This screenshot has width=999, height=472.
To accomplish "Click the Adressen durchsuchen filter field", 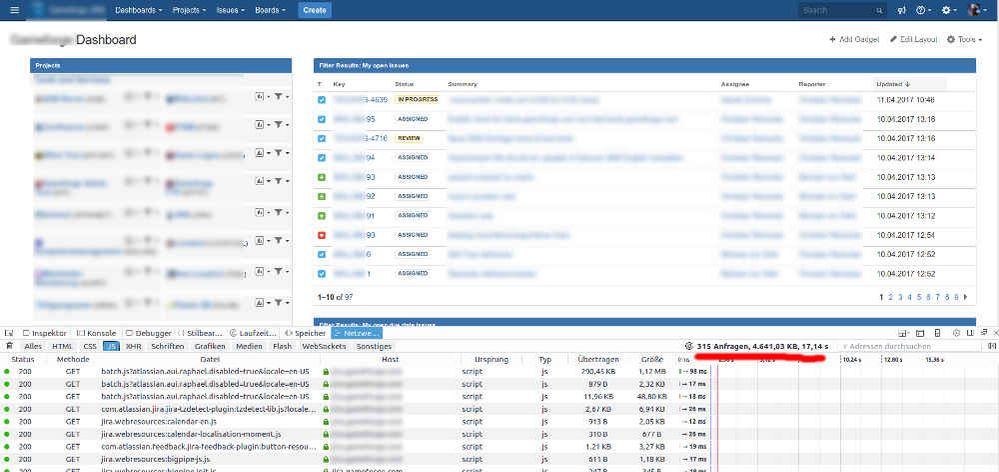I will [x=911, y=347].
